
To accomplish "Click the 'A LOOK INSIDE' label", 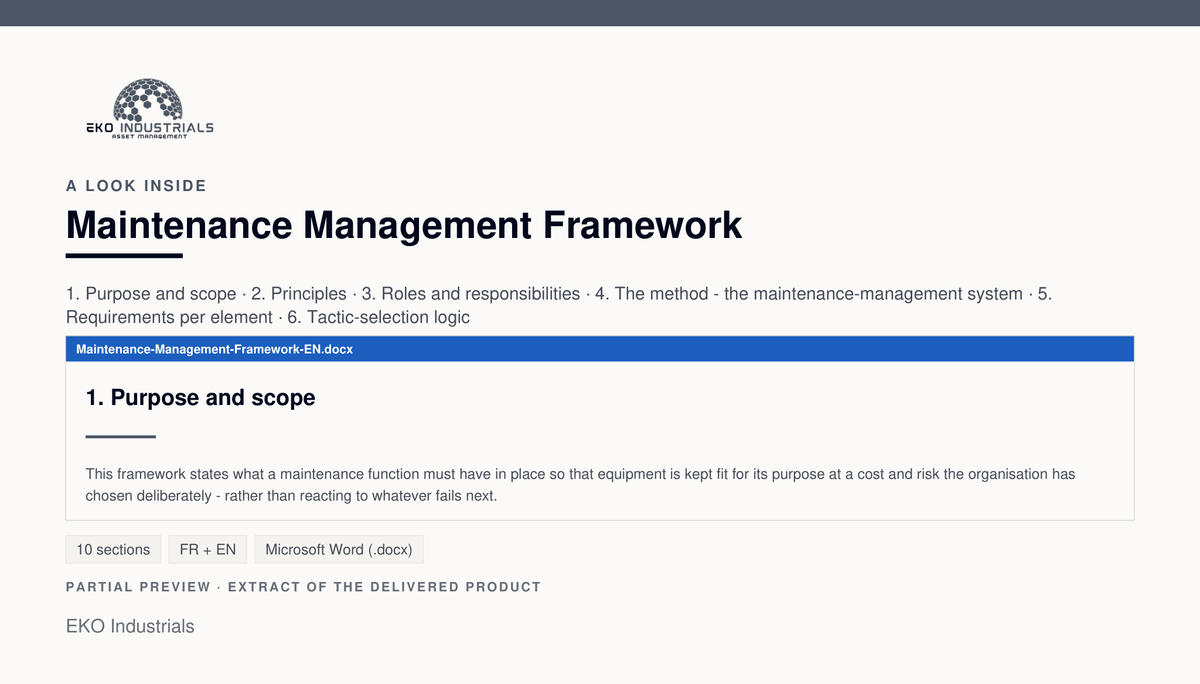I will (x=136, y=186).
